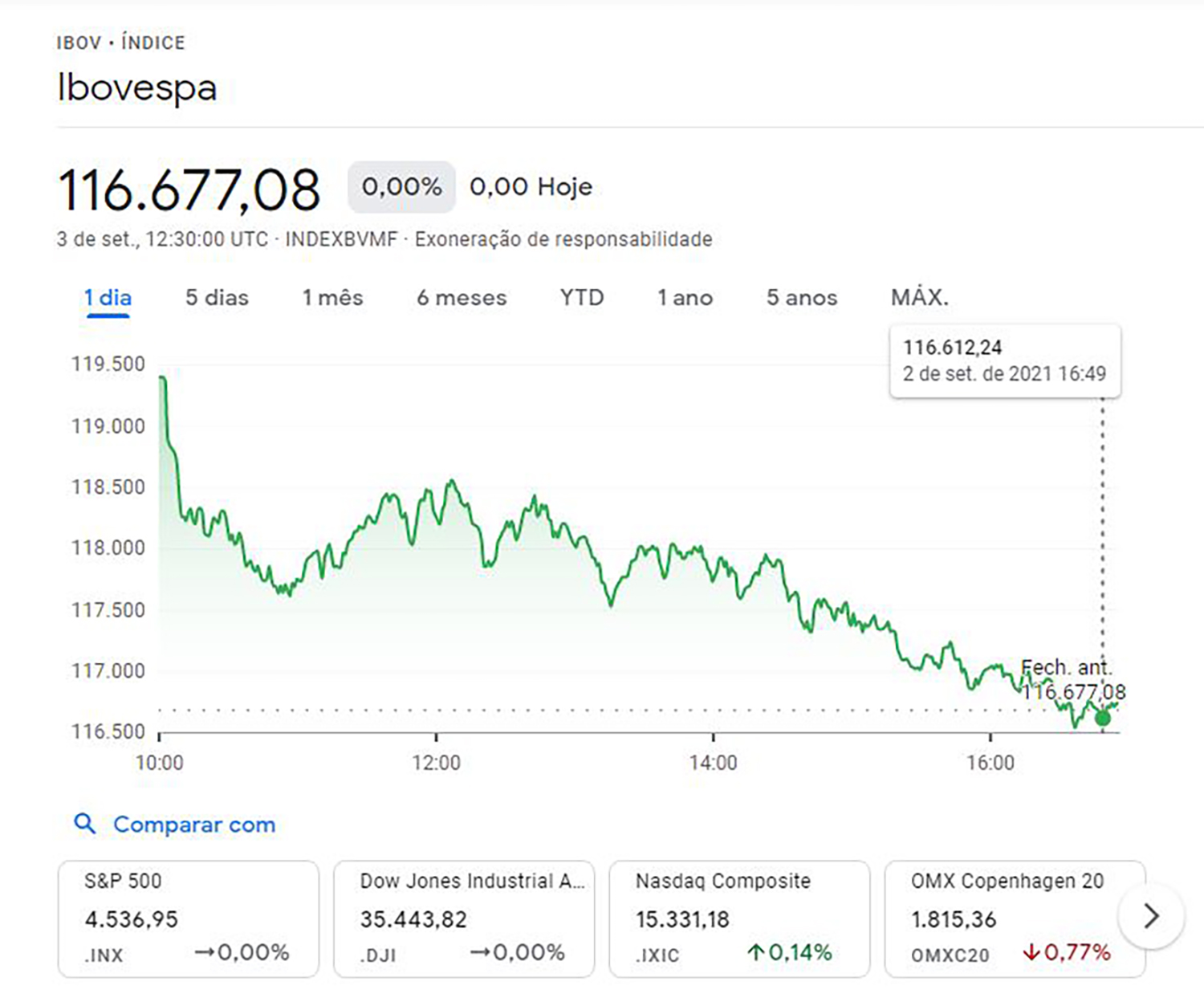Viewport: 1204px width, 998px height.
Task: Select the 5 anos range
Action: coord(801,298)
